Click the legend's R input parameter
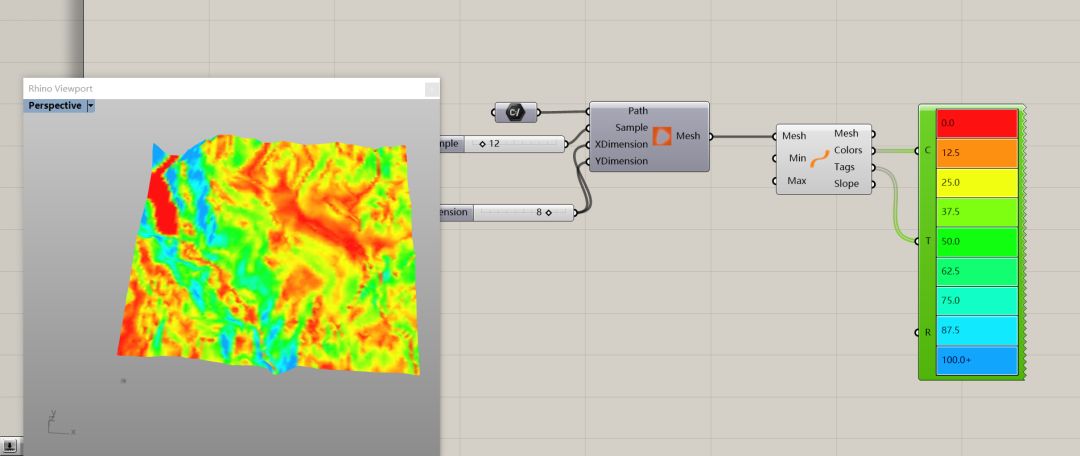1080x456 pixels. coord(927,332)
